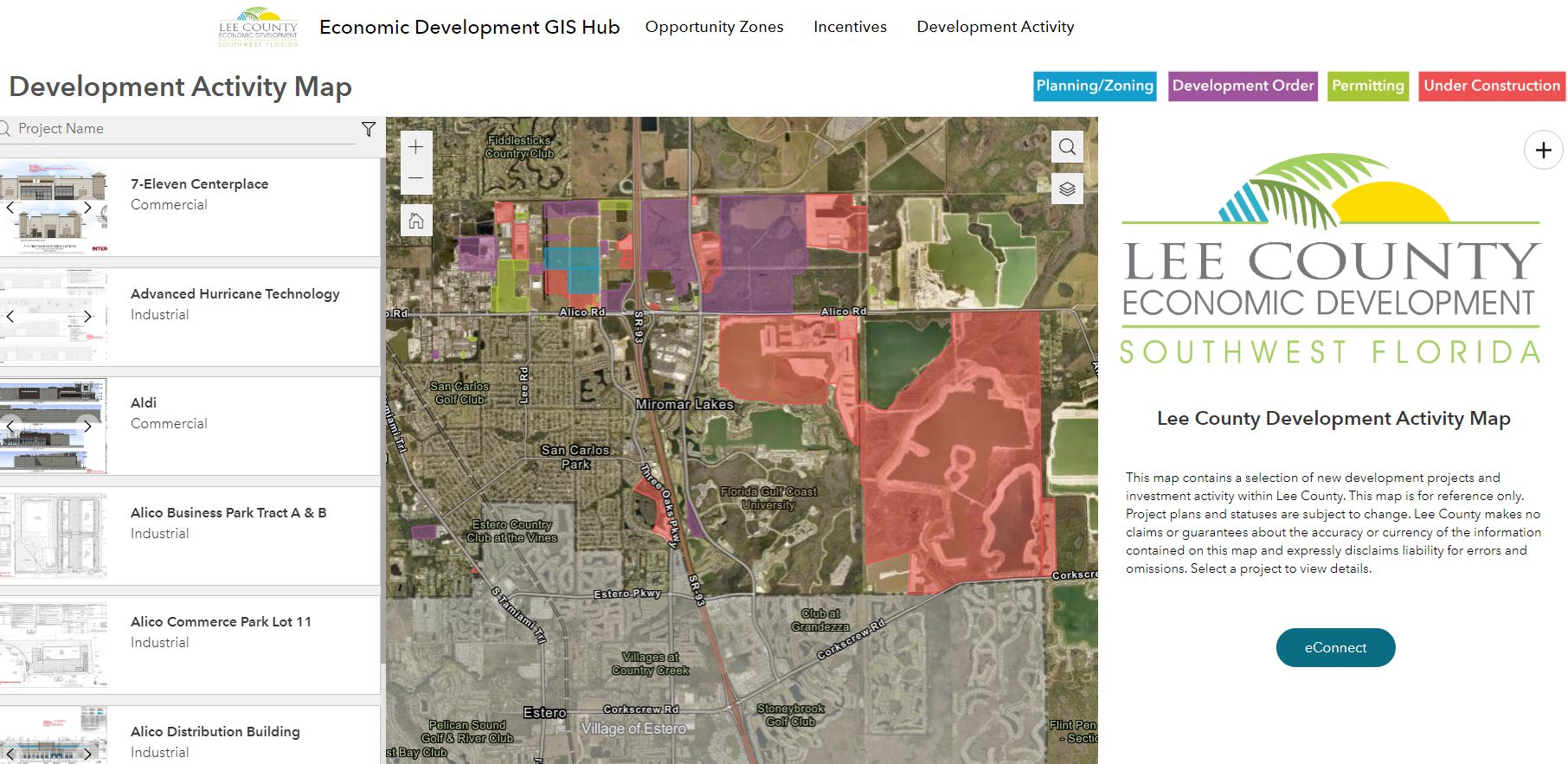Show next image for Aldi project
The height and width of the screenshot is (764, 1568).
tap(87, 427)
